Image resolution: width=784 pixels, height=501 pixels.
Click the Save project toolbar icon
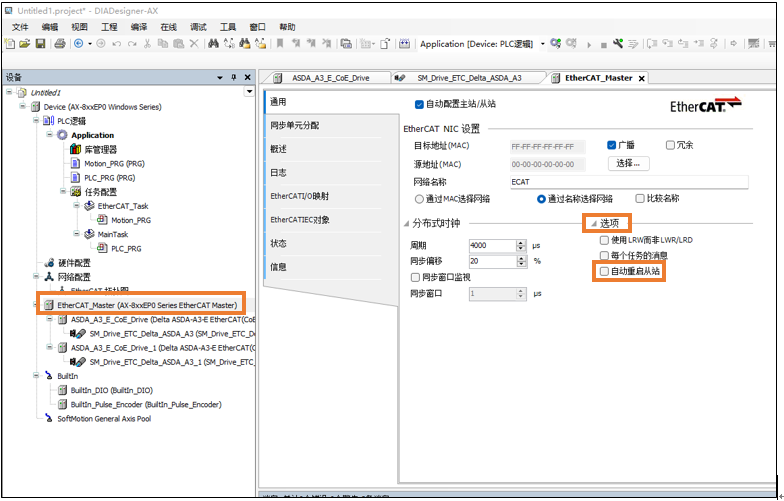tap(40, 44)
